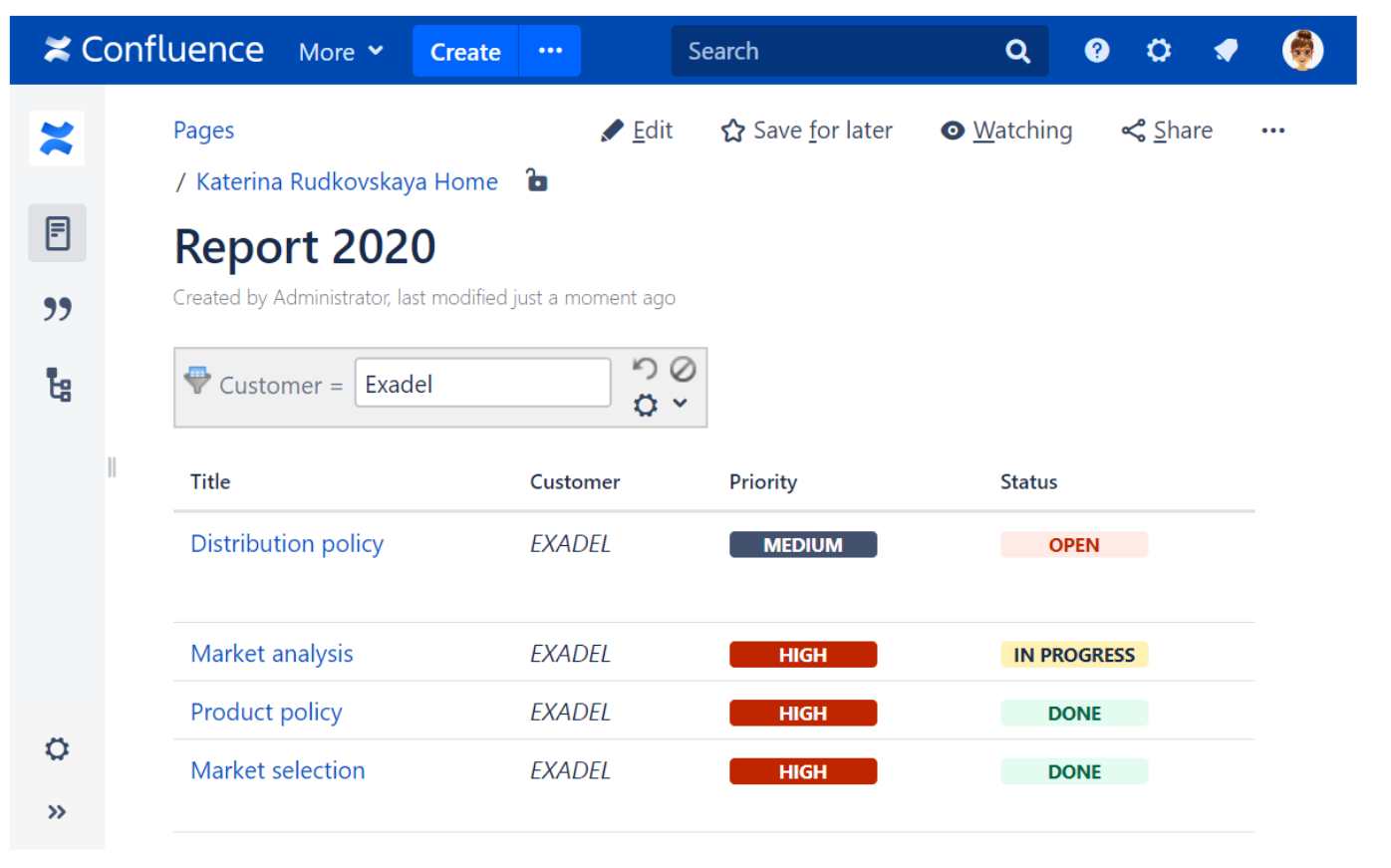Viewport: 1391px width, 868px height.
Task: Open the page actions ellipsis menu
Action: coord(1272,131)
